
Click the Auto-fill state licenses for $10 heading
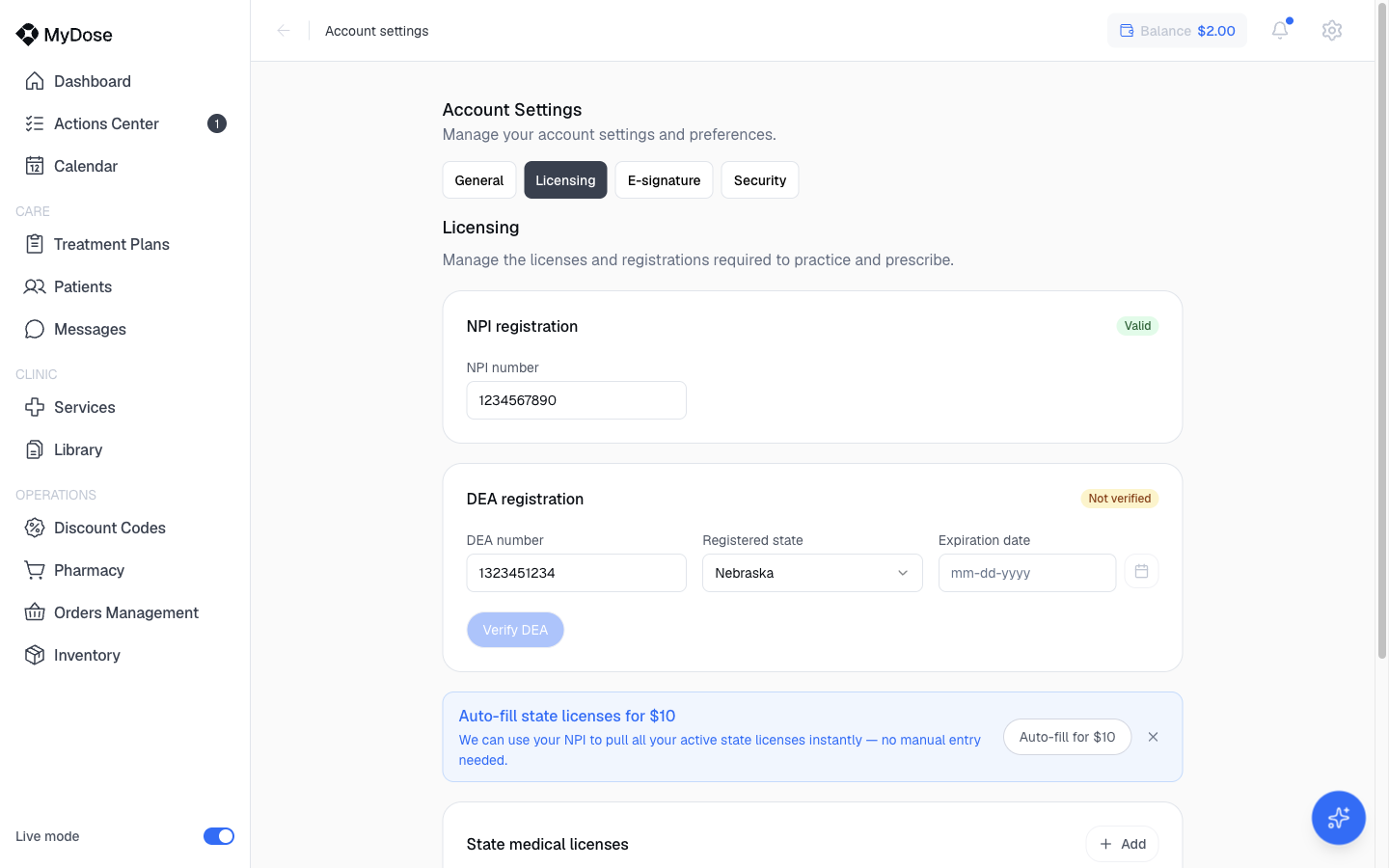pyautogui.click(x=567, y=716)
